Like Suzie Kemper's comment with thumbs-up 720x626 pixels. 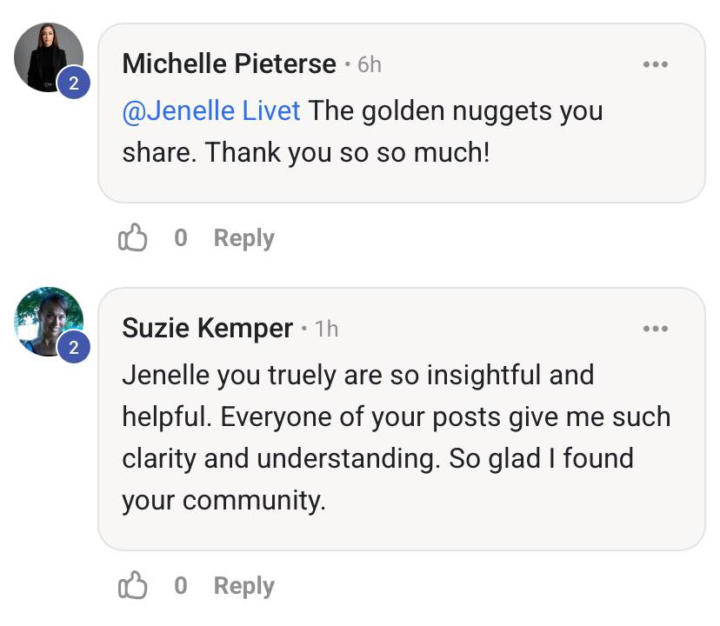point(133,586)
